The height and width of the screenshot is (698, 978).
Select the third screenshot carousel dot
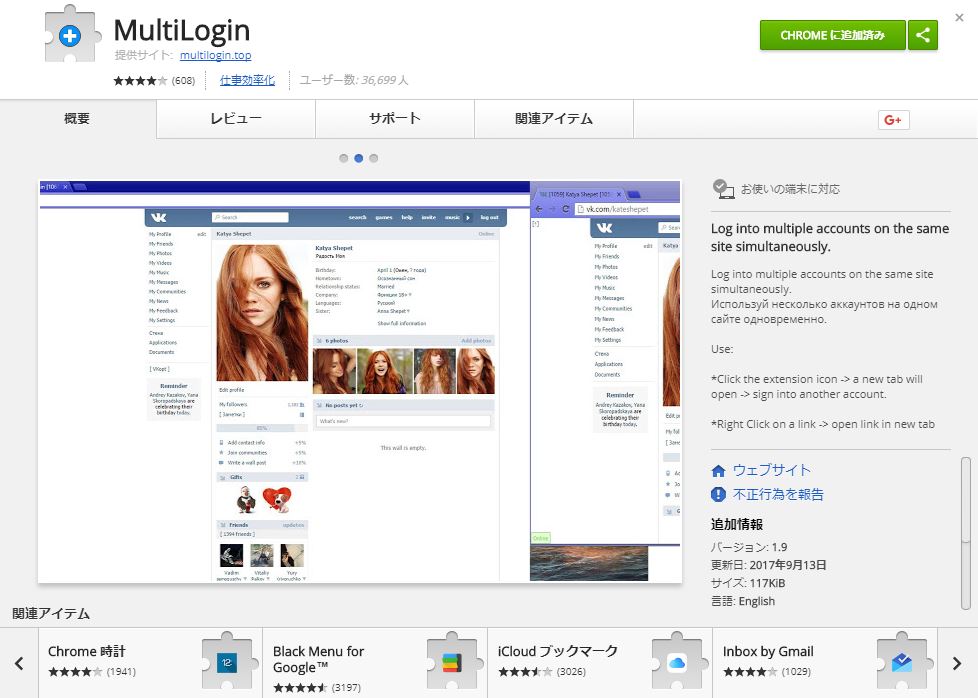point(374,158)
